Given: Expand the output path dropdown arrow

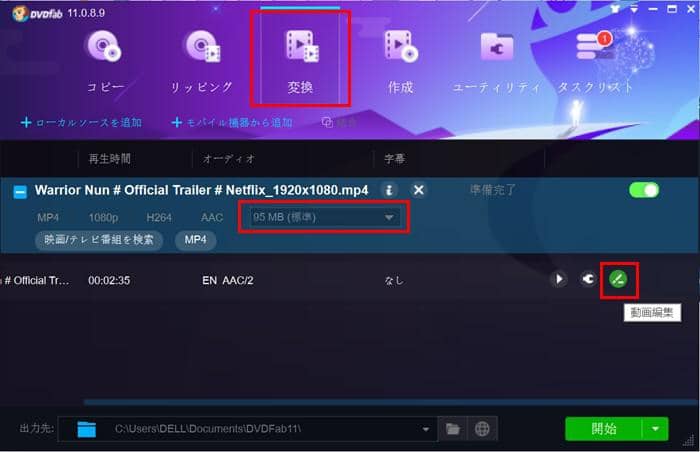Looking at the screenshot, I should pos(426,429).
